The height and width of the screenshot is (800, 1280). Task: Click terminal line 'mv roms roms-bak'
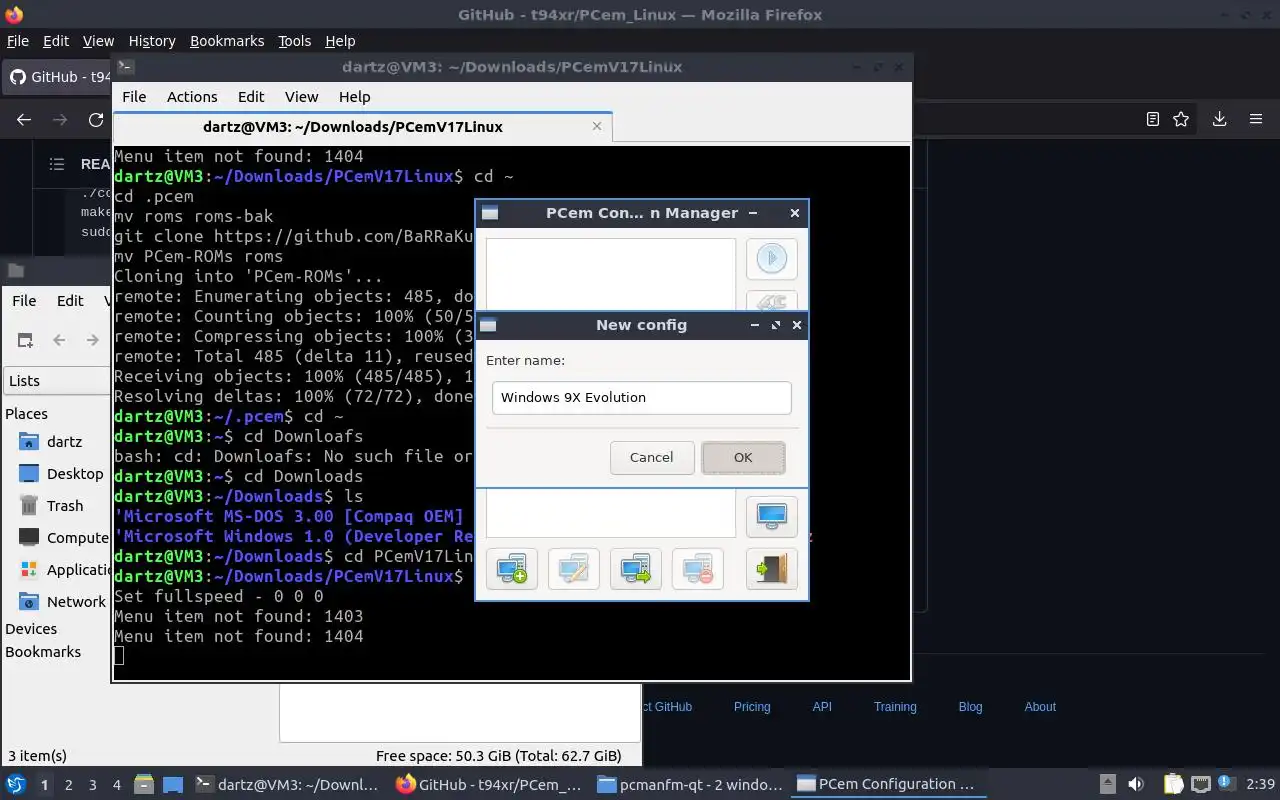pyautogui.click(x=194, y=216)
